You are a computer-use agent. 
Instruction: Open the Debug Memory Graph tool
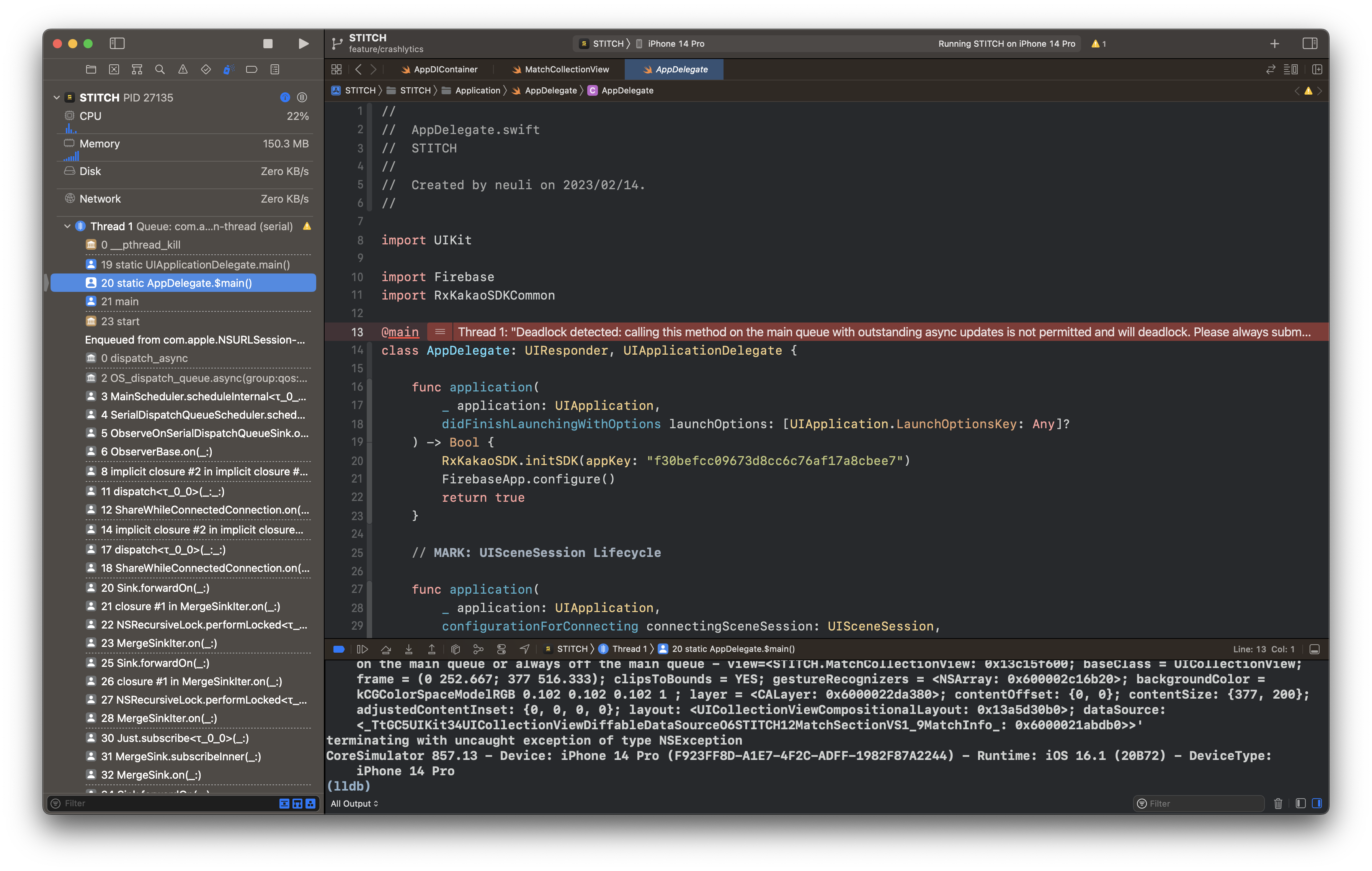click(478, 649)
